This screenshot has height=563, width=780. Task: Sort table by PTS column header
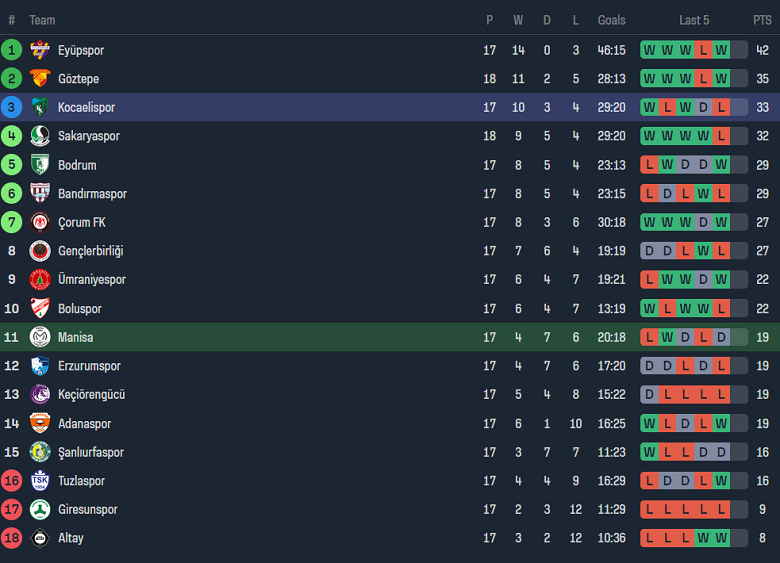coord(762,20)
